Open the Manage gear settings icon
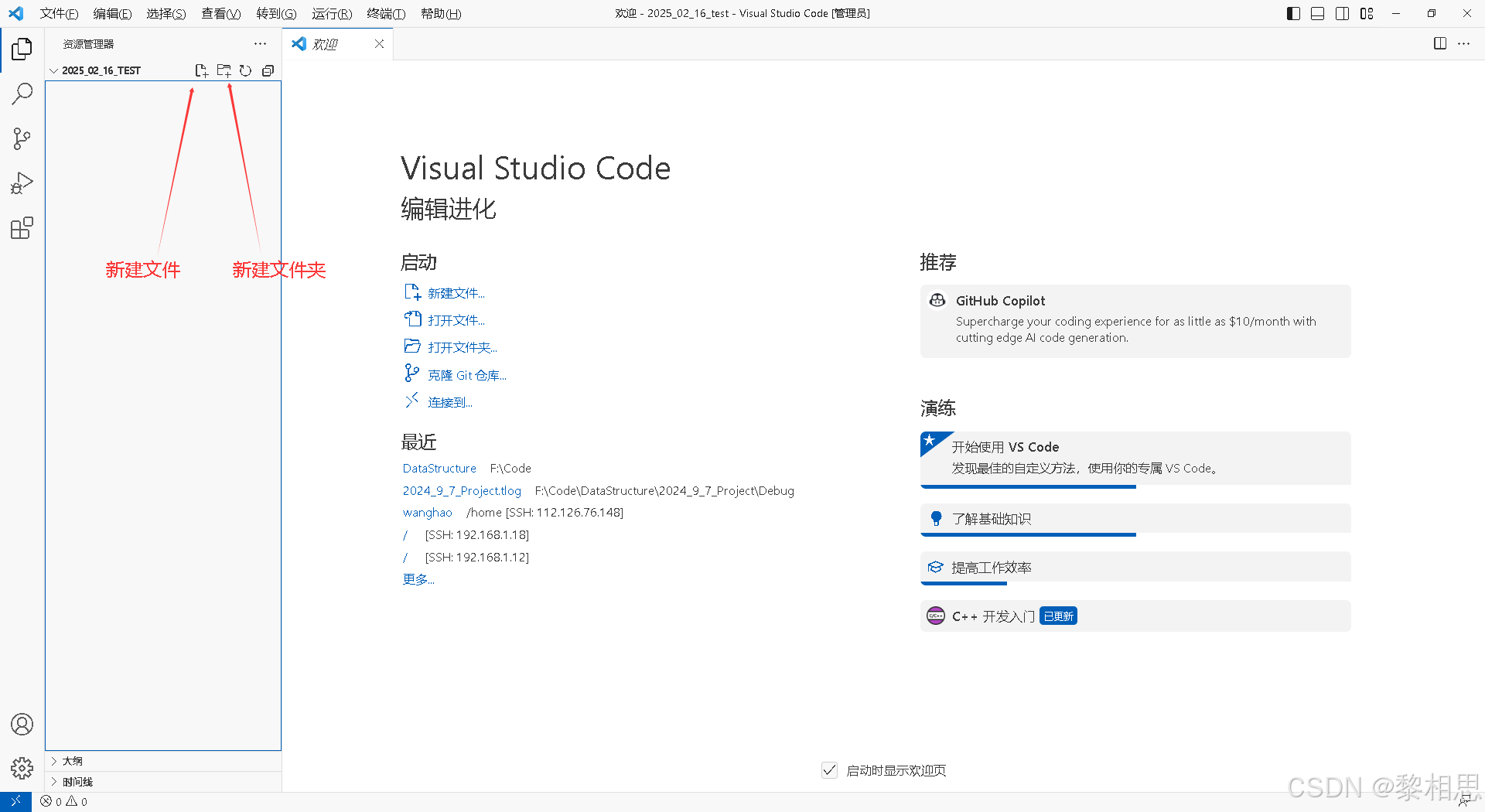 click(x=22, y=768)
